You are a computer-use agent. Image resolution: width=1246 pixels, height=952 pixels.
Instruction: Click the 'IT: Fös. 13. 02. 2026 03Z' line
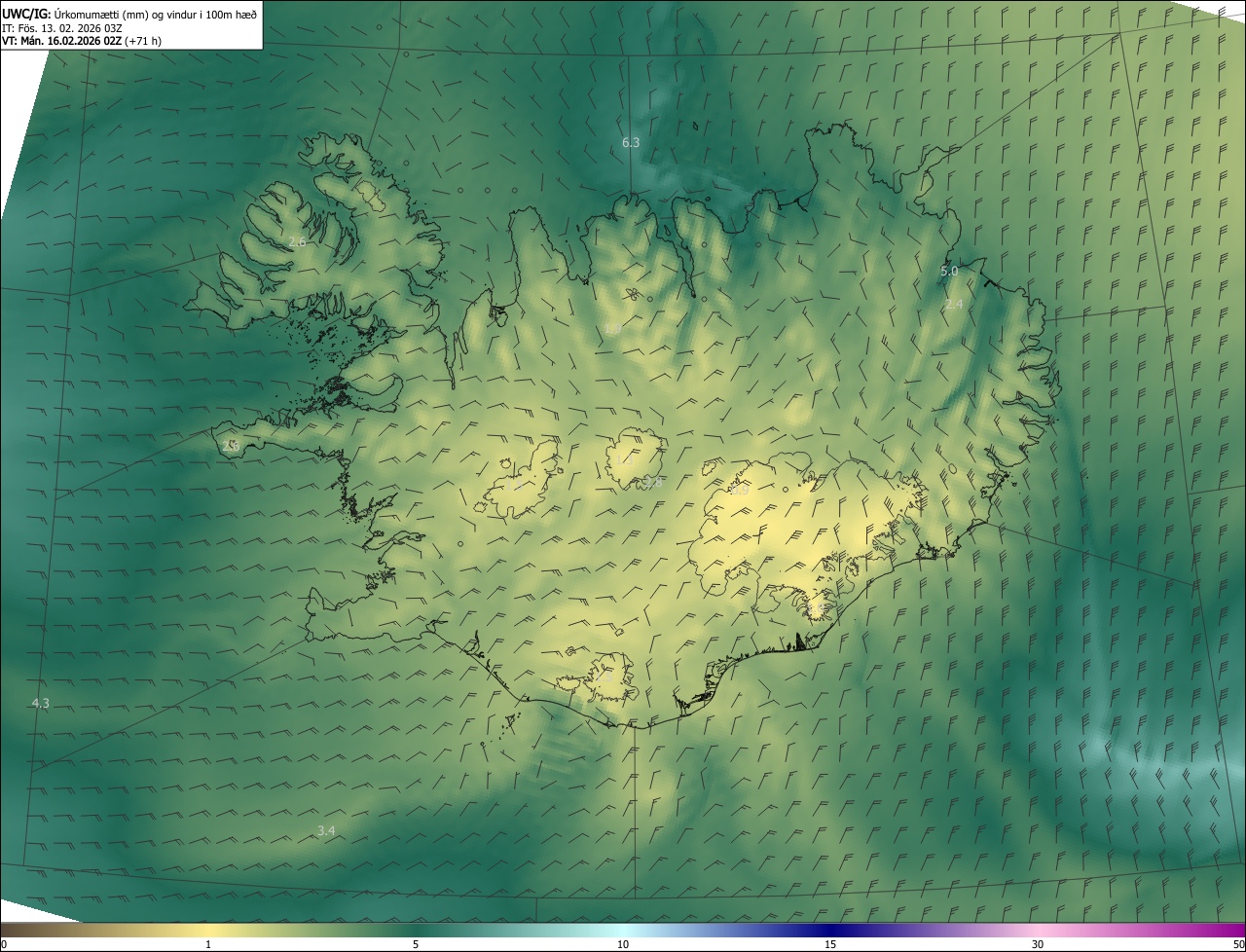pyautogui.click(x=60, y=27)
